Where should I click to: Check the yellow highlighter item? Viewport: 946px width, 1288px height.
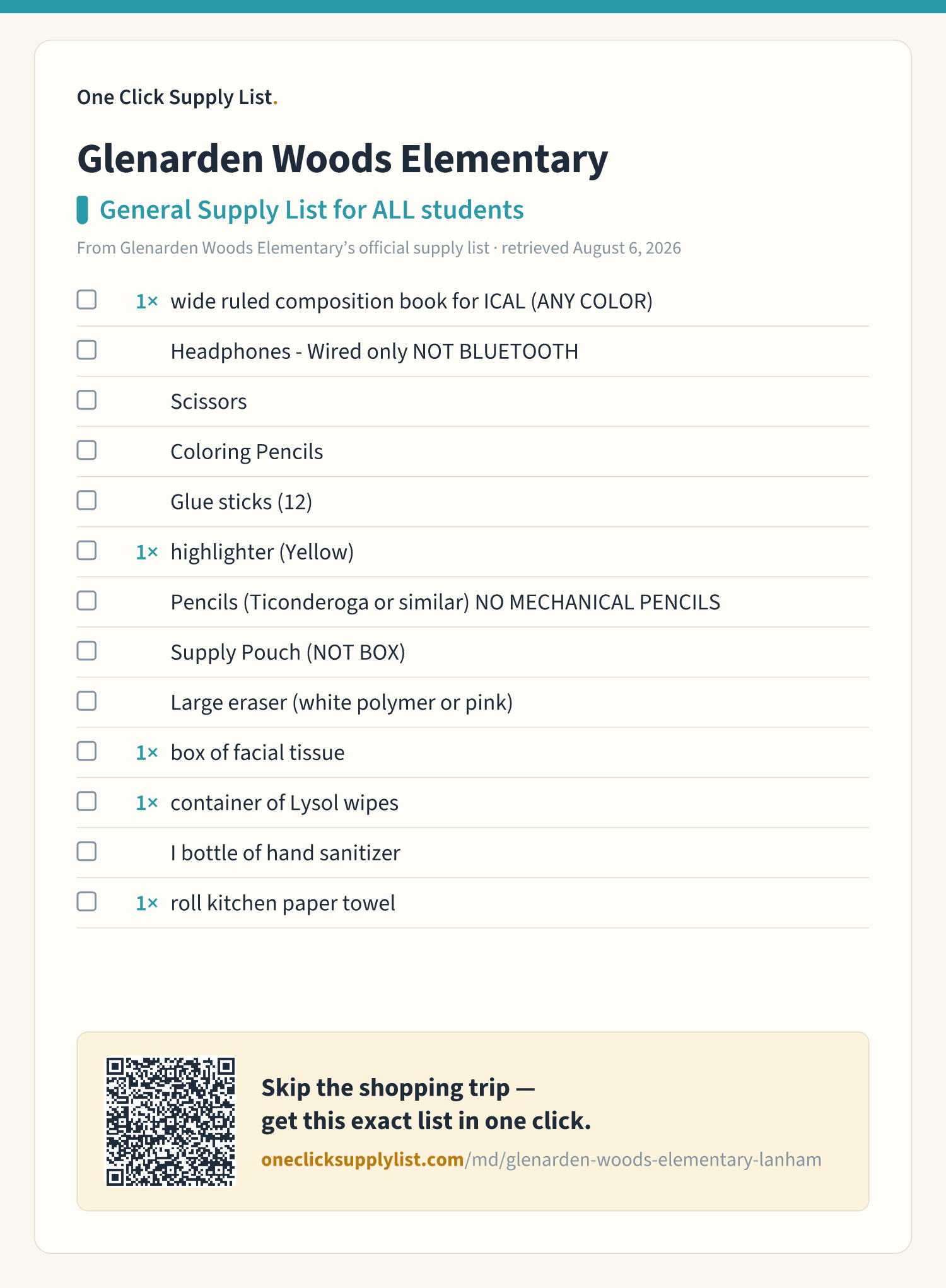coord(86,551)
